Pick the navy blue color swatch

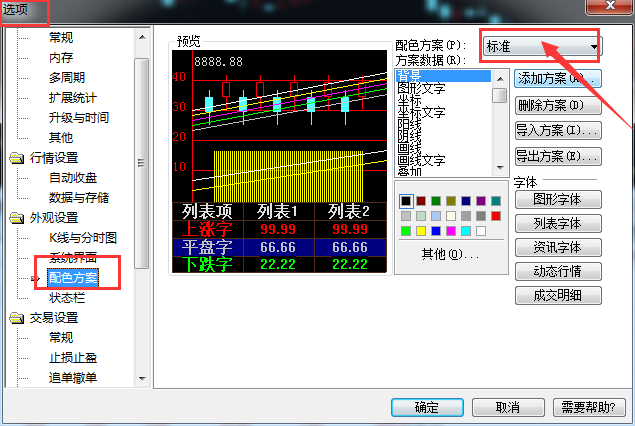click(x=466, y=201)
